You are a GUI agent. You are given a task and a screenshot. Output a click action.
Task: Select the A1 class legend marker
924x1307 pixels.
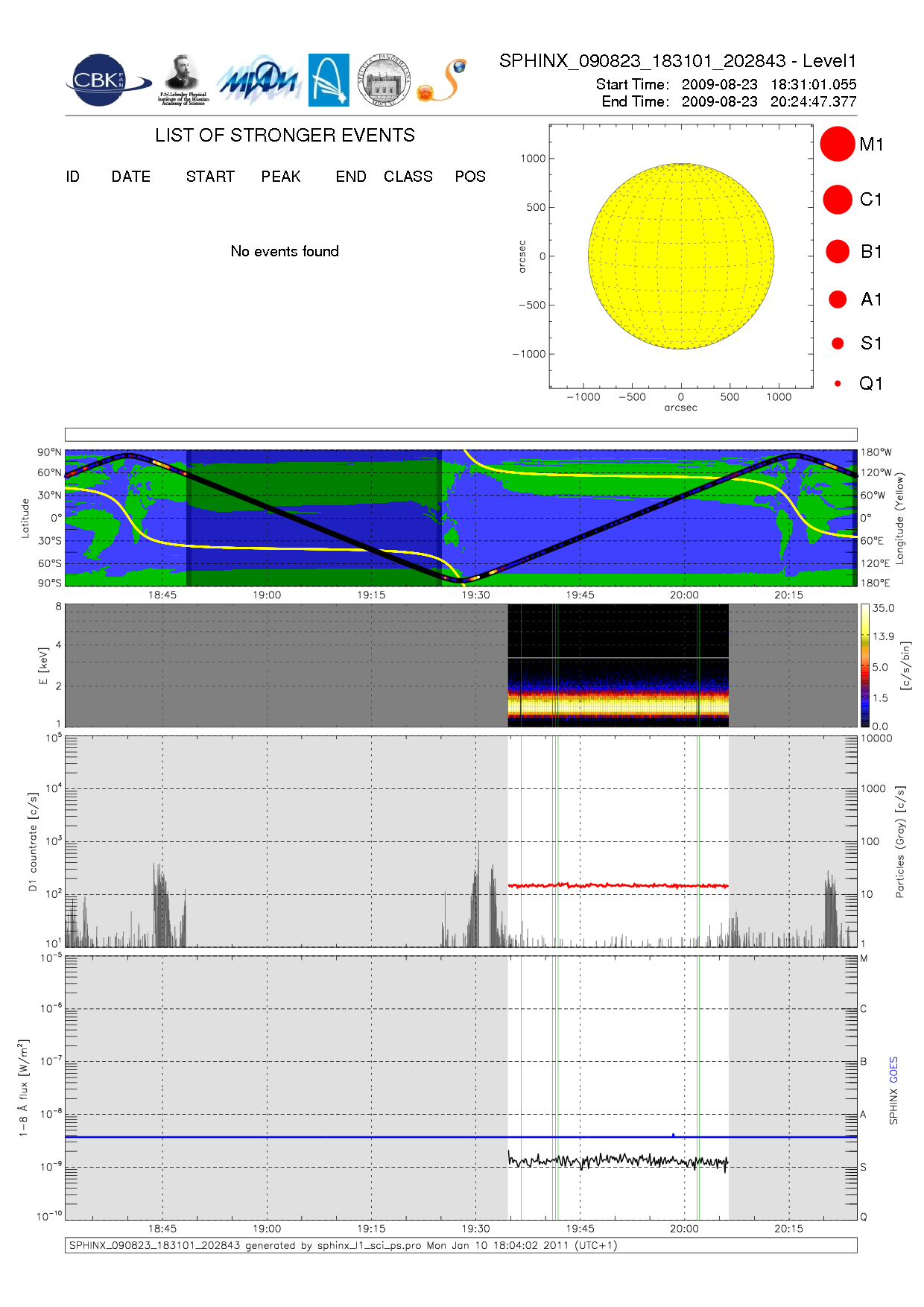pyautogui.click(x=838, y=300)
